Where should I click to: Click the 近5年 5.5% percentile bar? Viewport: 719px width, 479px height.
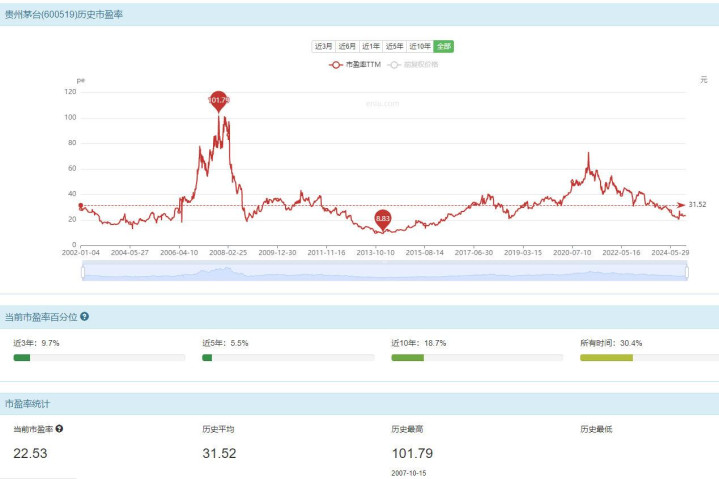pos(288,358)
